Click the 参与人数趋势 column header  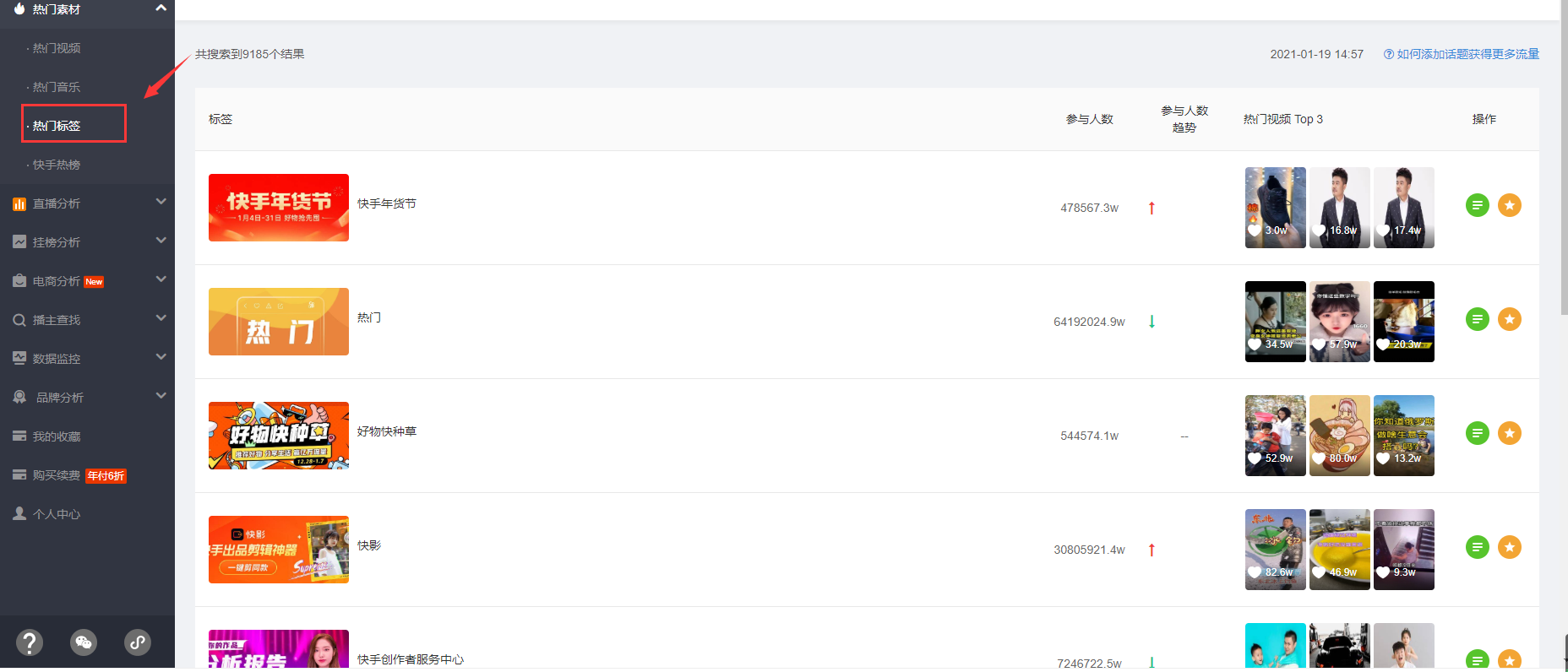click(1184, 119)
